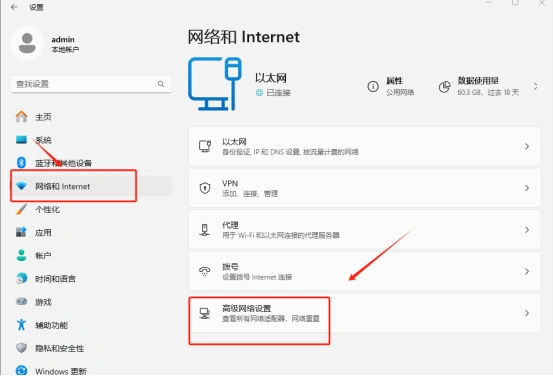Open the 拨号 settings card title
This screenshot has height=376, width=553.
point(230,267)
